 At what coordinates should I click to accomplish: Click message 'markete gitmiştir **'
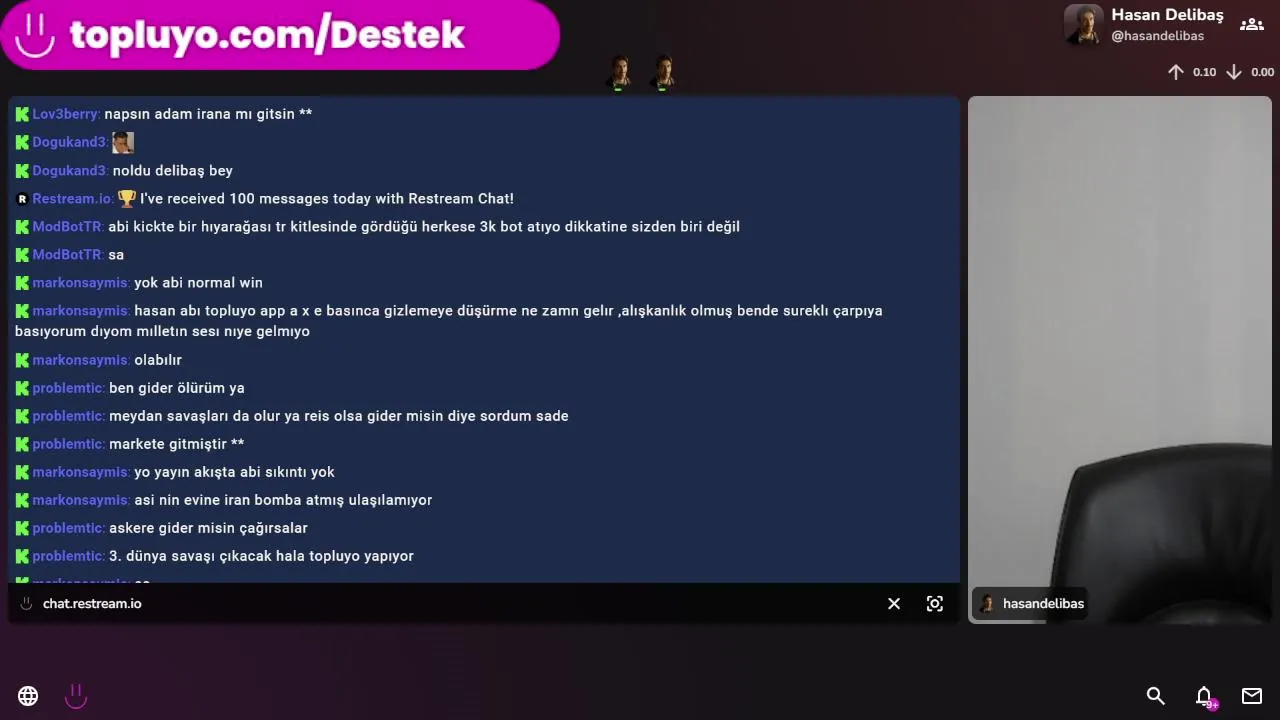point(177,444)
